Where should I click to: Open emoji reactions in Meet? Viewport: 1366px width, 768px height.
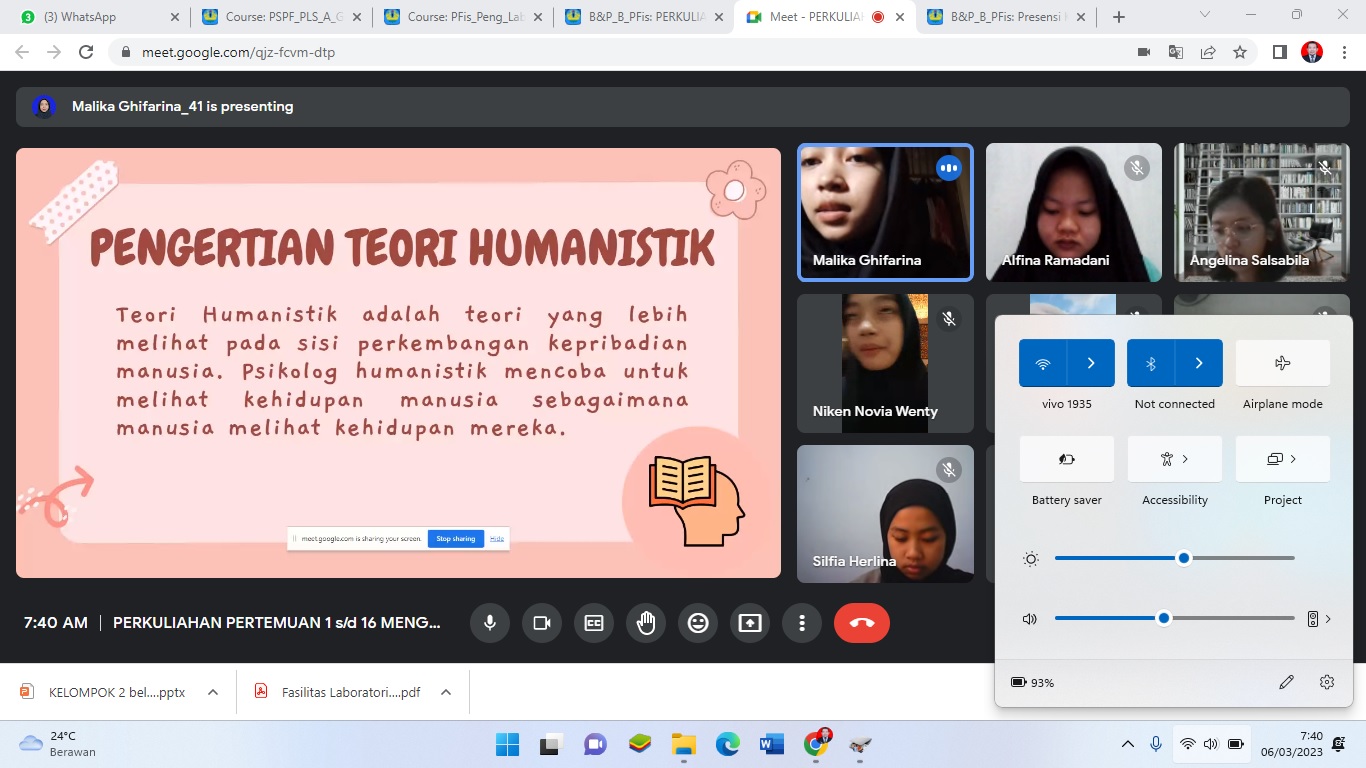pos(698,623)
